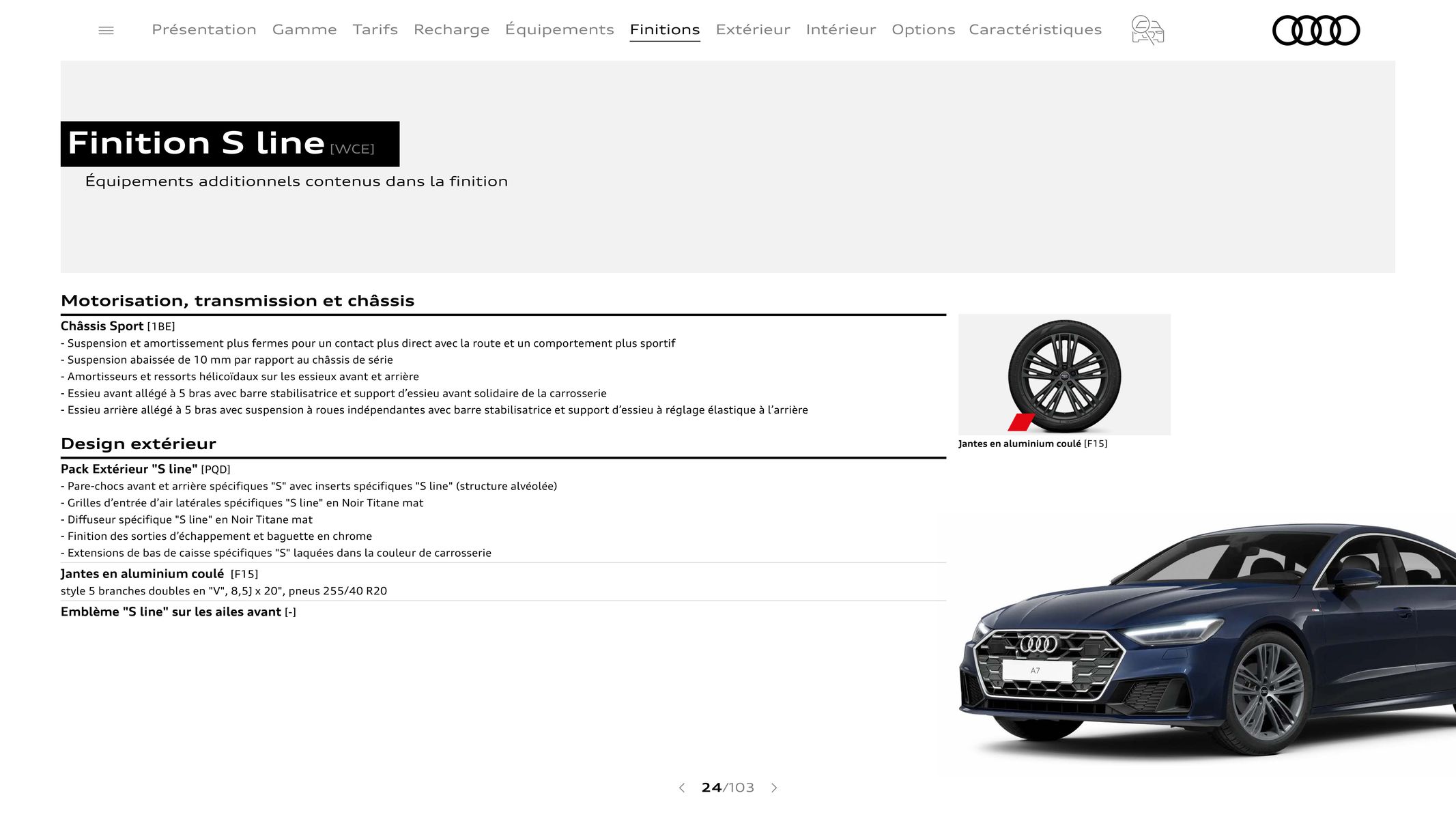Open the Options tab
The image size is (1456, 819).
[x=923, y=29]
